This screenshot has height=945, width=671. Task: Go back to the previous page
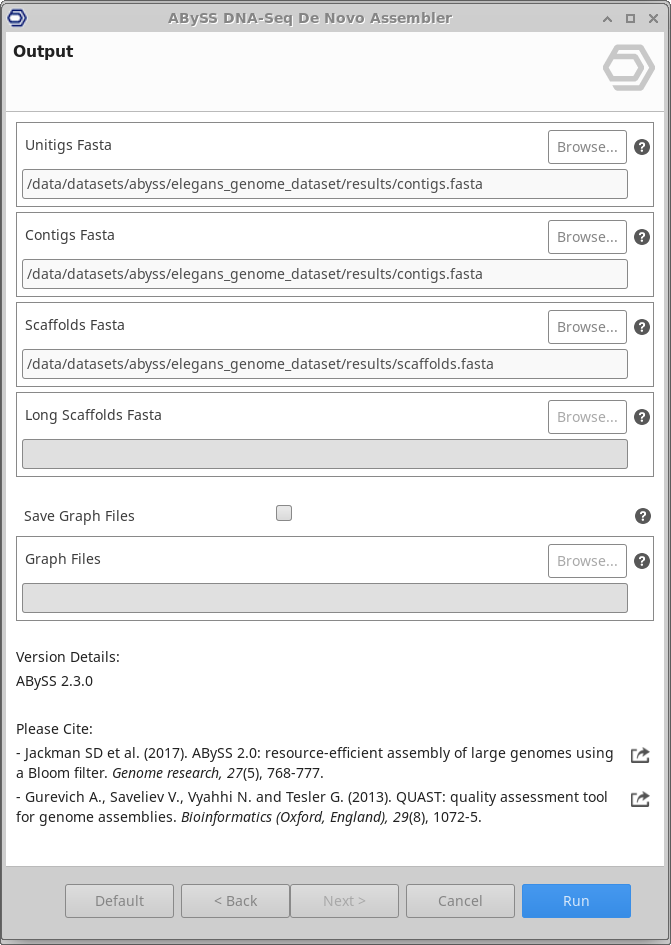coord(235,901)
